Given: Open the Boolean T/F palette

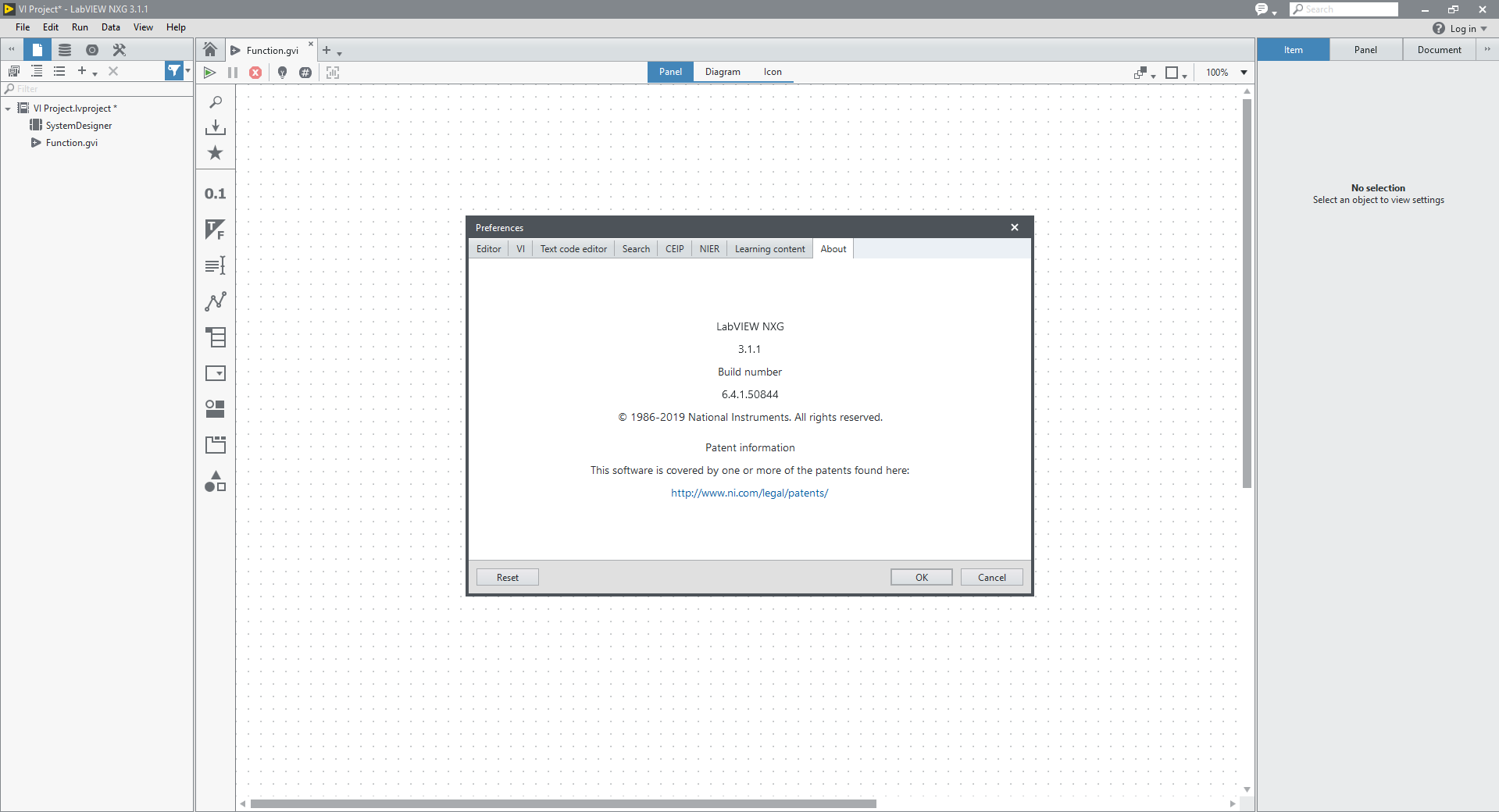Looking at the screenshot, I should pos(216,230).
